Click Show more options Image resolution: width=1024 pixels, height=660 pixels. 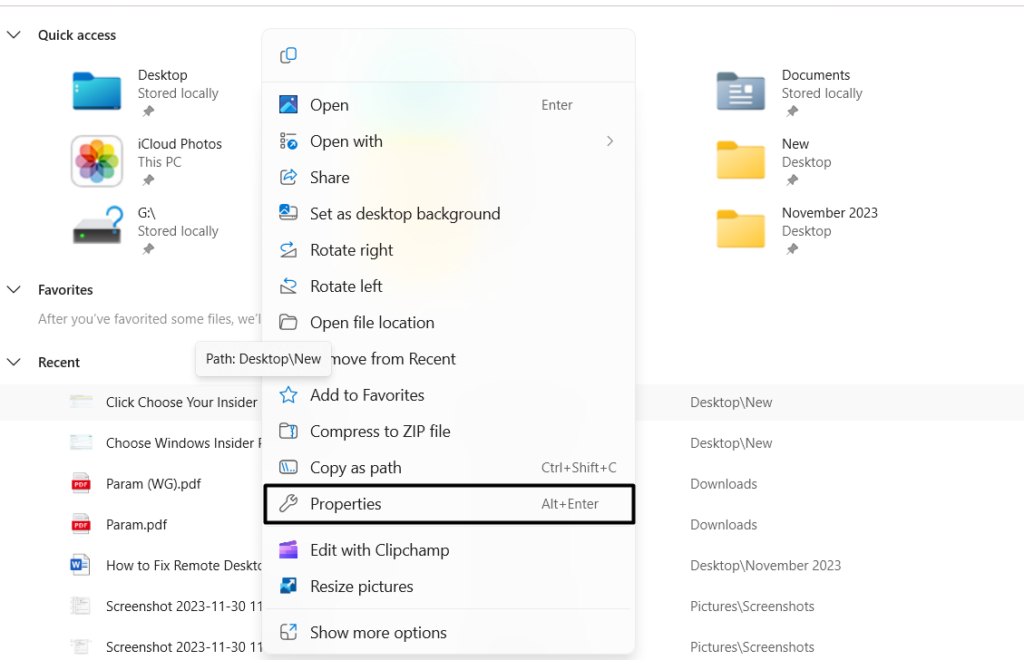click(378, 632)
